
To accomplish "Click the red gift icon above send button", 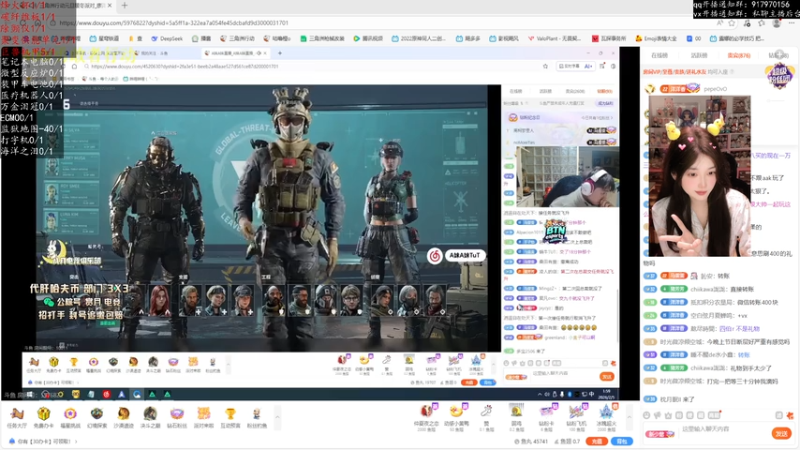I will point(790,416).
